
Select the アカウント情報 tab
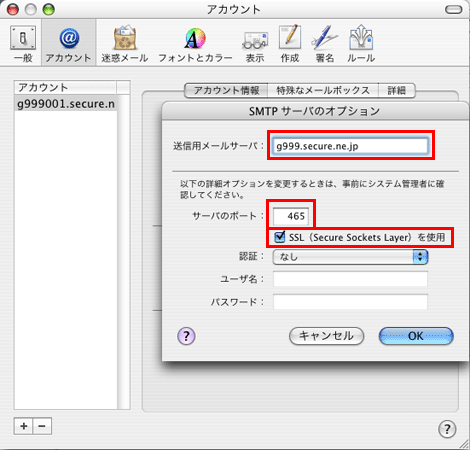(x=226, y=90)
